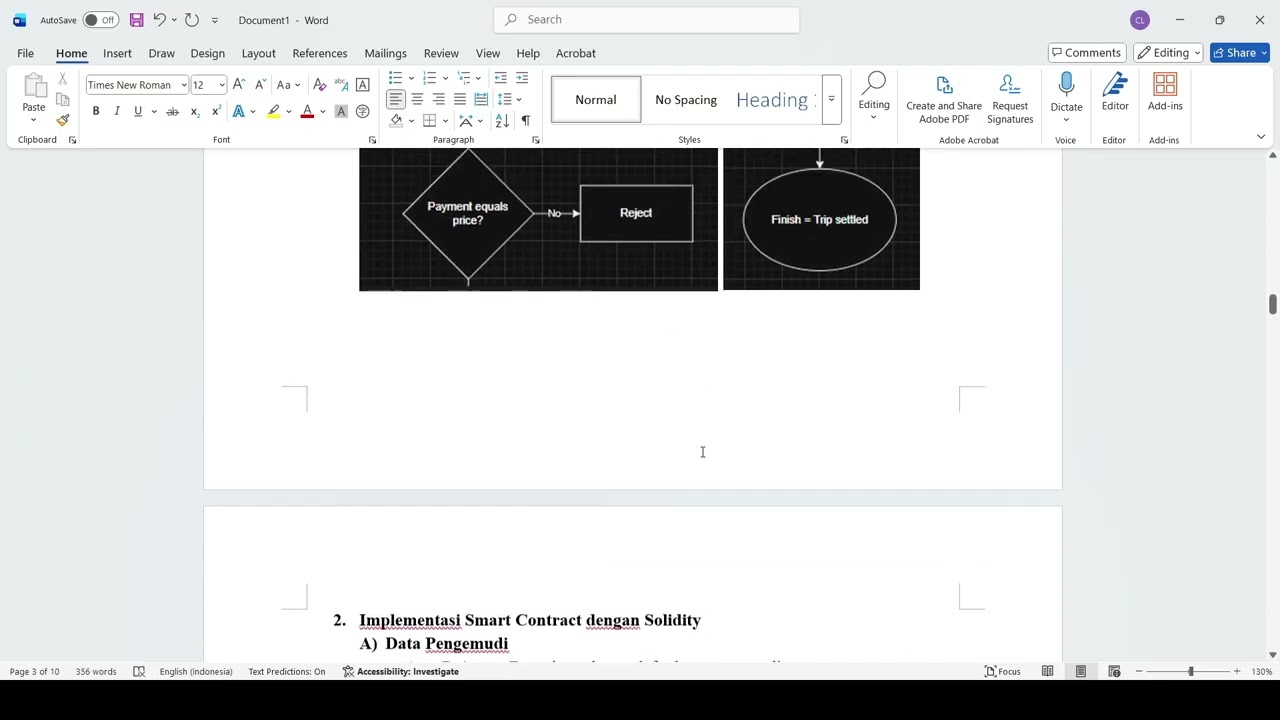Apply the red font color
This screenshot has width=1280, height=720.
pyautogui.click(x=307, y=111)
